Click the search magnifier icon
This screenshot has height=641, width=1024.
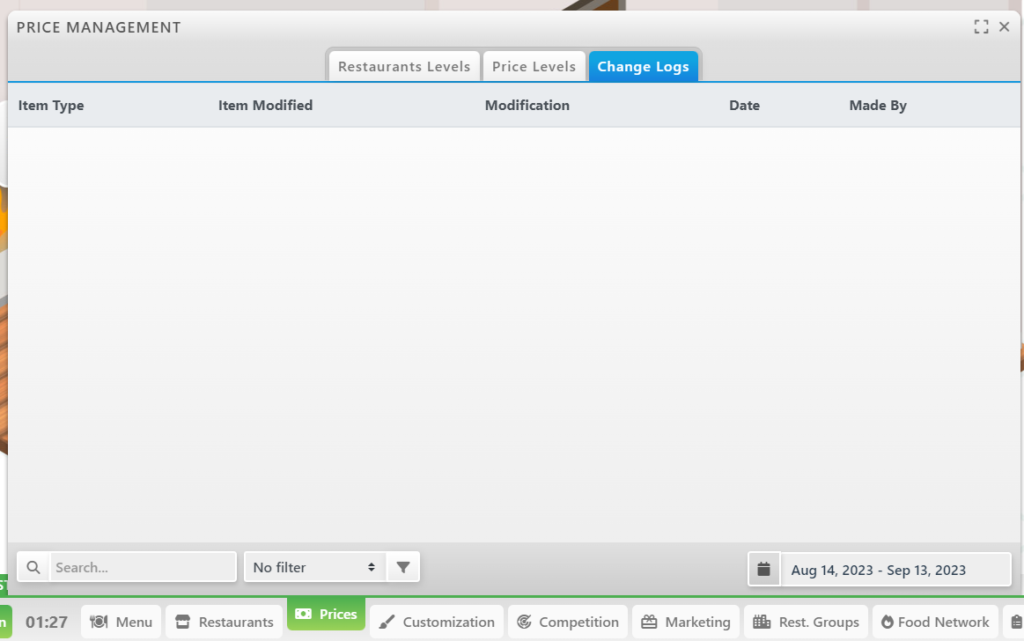coord(33,567)
